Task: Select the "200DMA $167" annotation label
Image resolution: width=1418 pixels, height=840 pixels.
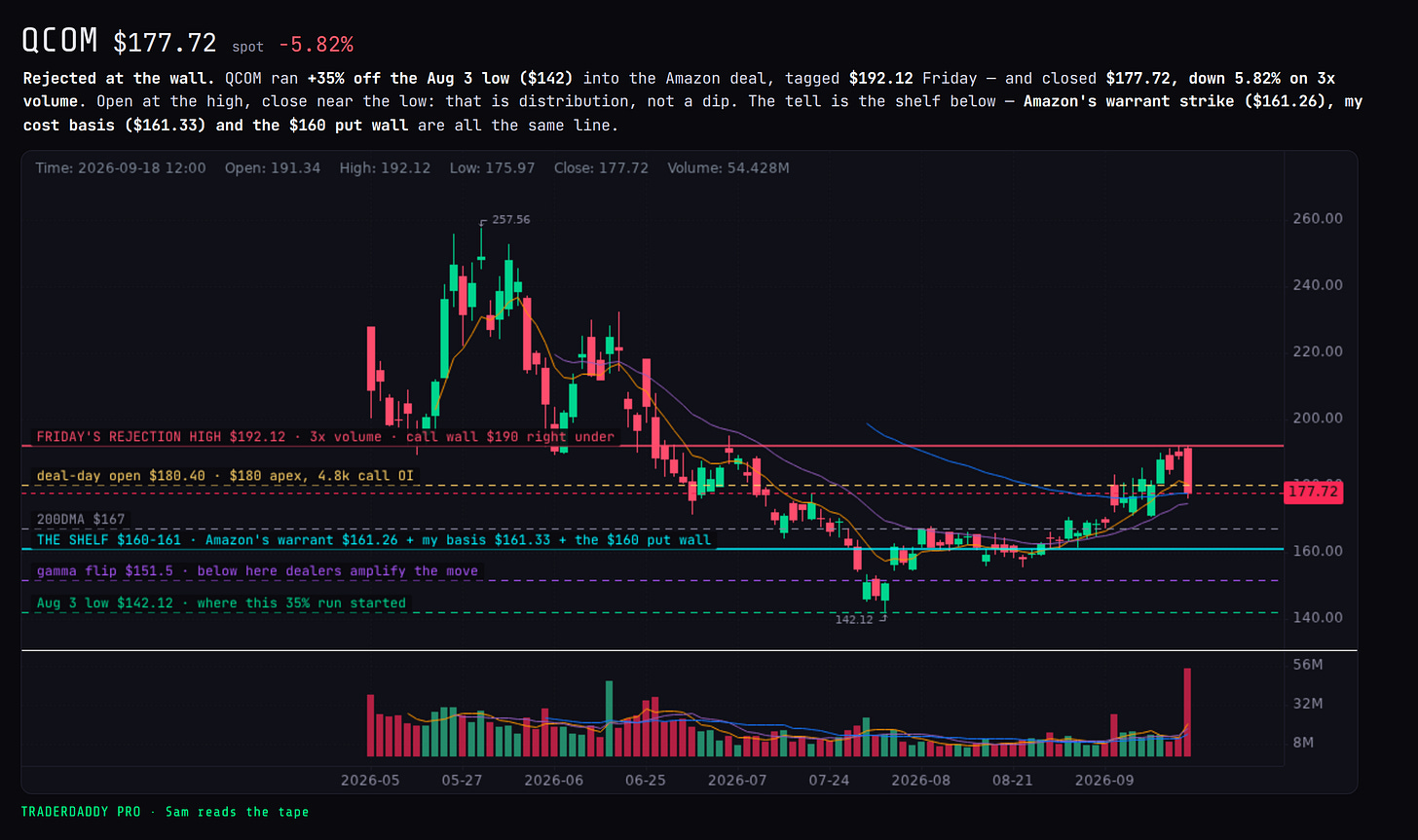Action: [x=81, y=520]
